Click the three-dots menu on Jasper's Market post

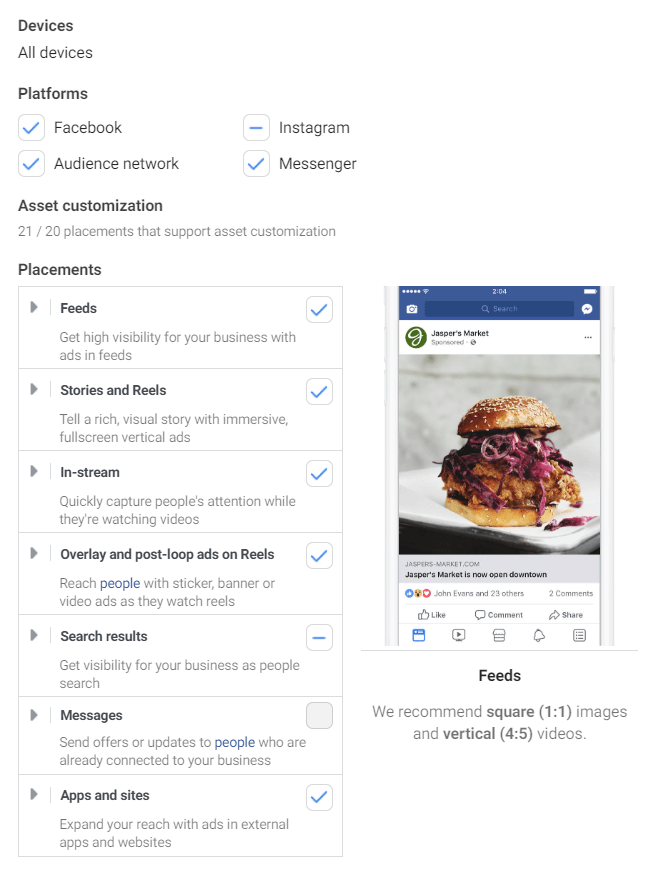click(588, 337)
